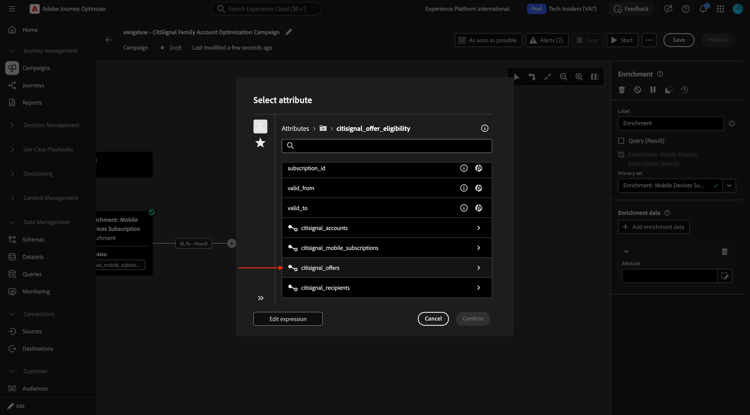Open Reports in the sidebar
Viewport: 750px width, 415px height.
[x=32, y=102]
